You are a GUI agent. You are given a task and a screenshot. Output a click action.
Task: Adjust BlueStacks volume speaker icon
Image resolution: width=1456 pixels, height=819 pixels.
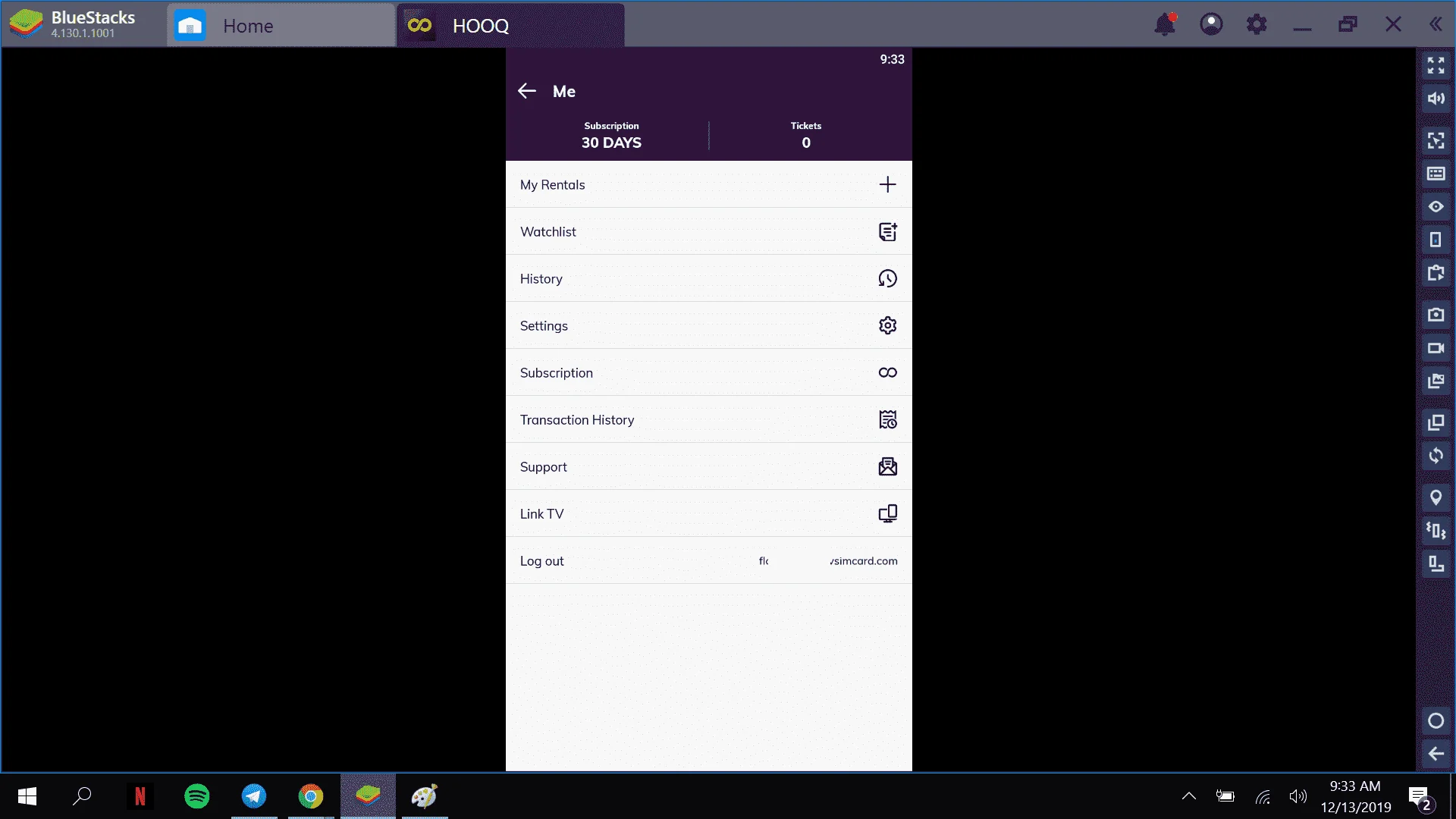(x=1436, y=99)
